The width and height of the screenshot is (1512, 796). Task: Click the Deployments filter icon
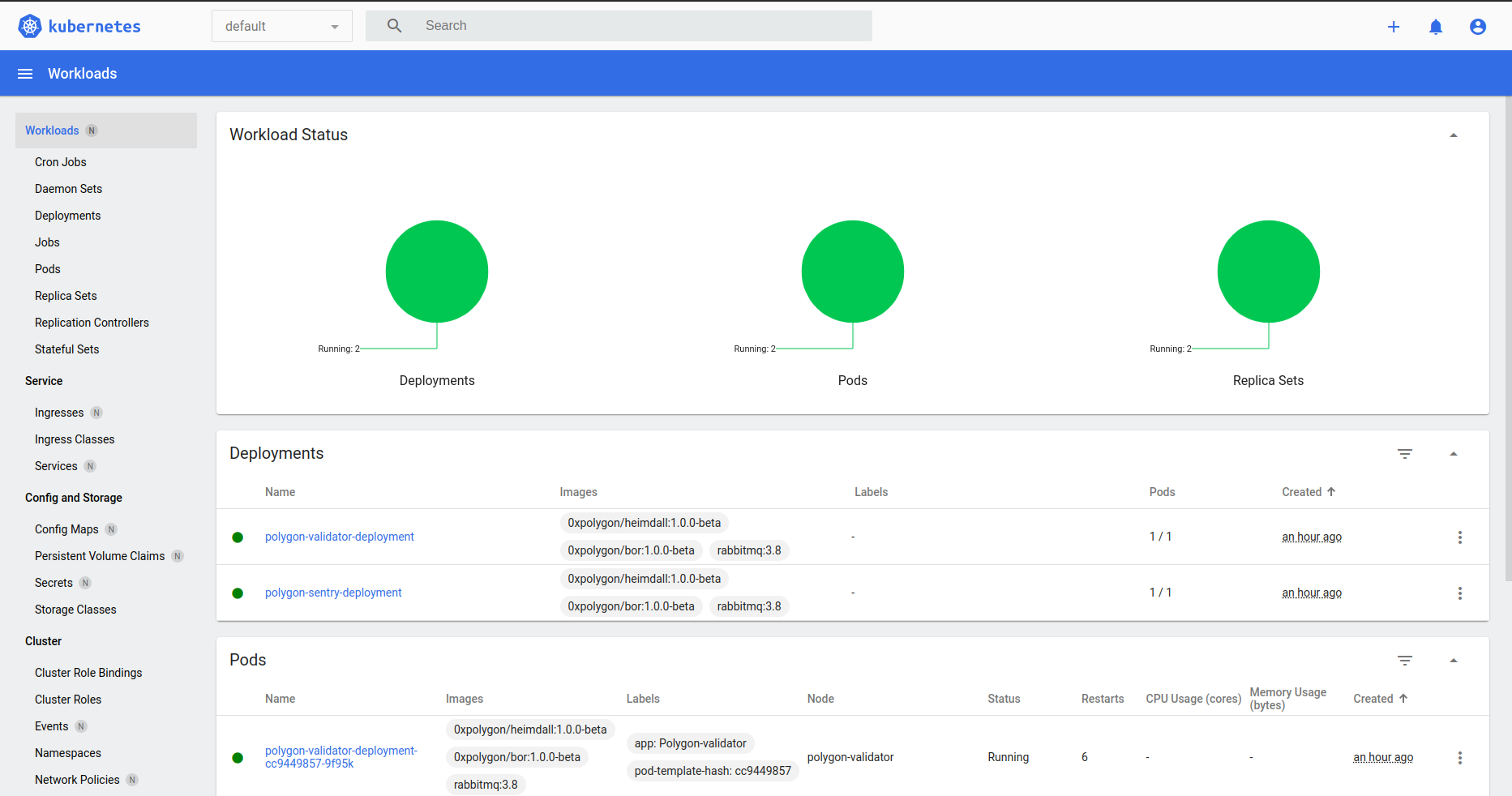coord(1405,454)
